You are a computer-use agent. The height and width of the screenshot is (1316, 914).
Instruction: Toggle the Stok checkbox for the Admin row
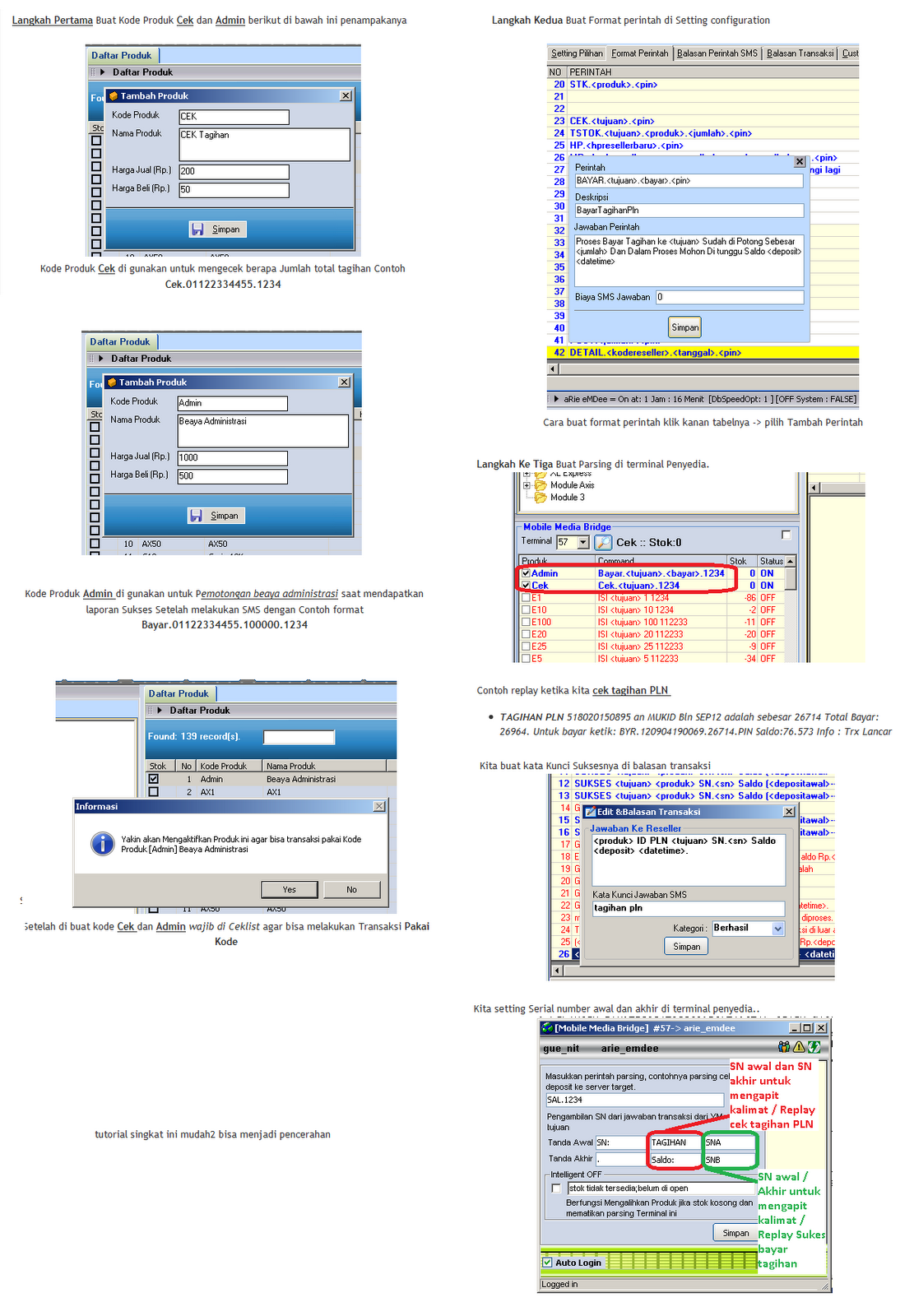(153, 779)
